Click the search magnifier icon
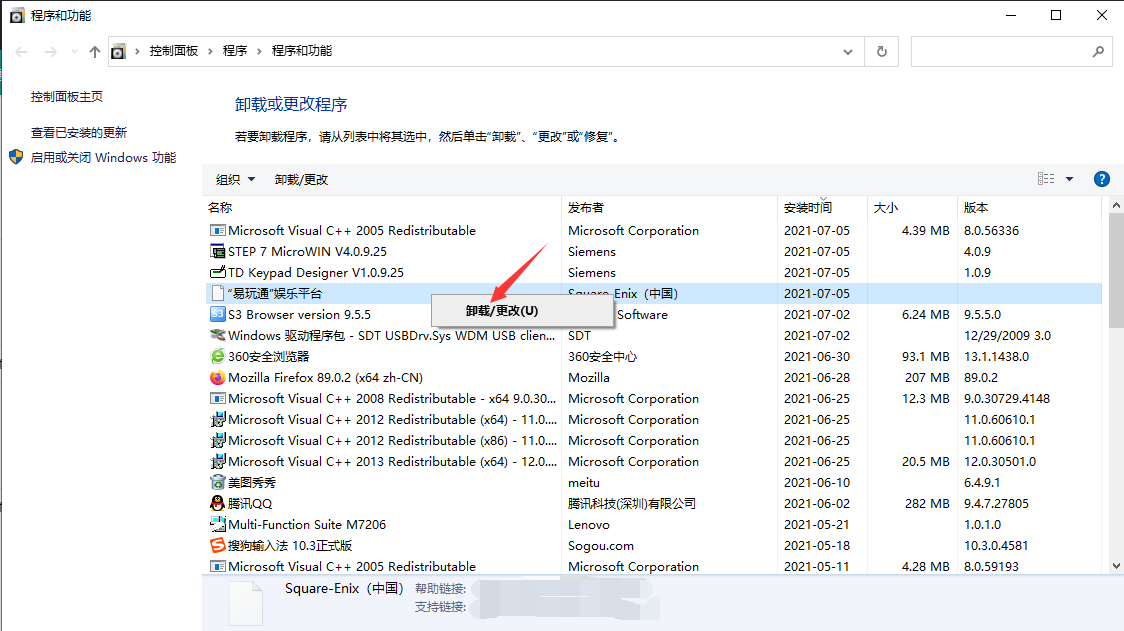Image resolution: width=1124 pixels, height=631 pixels. point(1098,52)
